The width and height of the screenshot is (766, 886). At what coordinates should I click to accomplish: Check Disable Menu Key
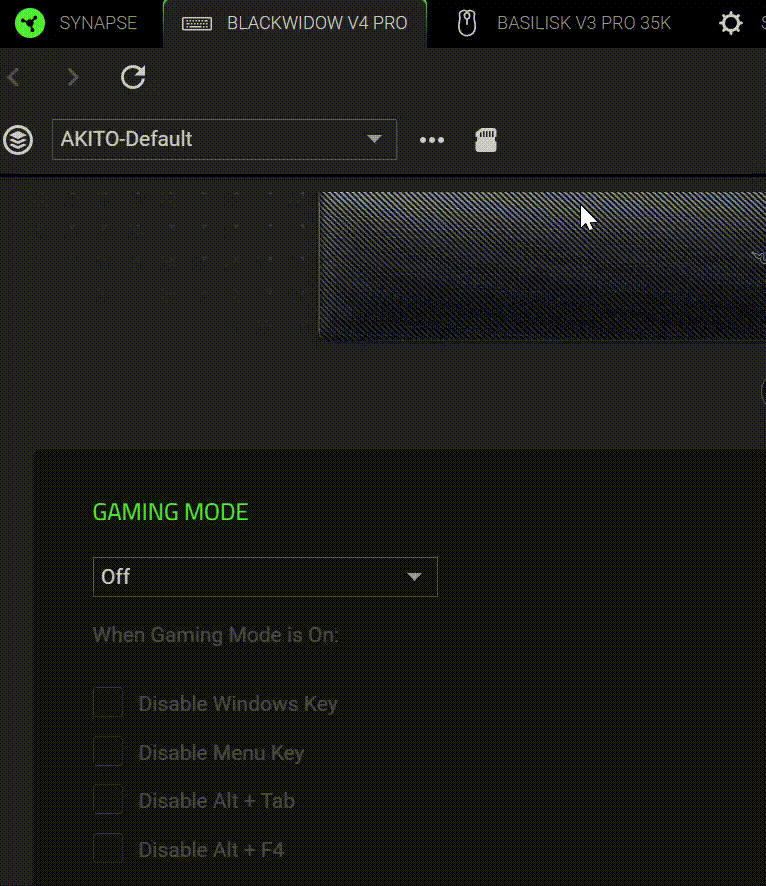[x=108, y=751]
